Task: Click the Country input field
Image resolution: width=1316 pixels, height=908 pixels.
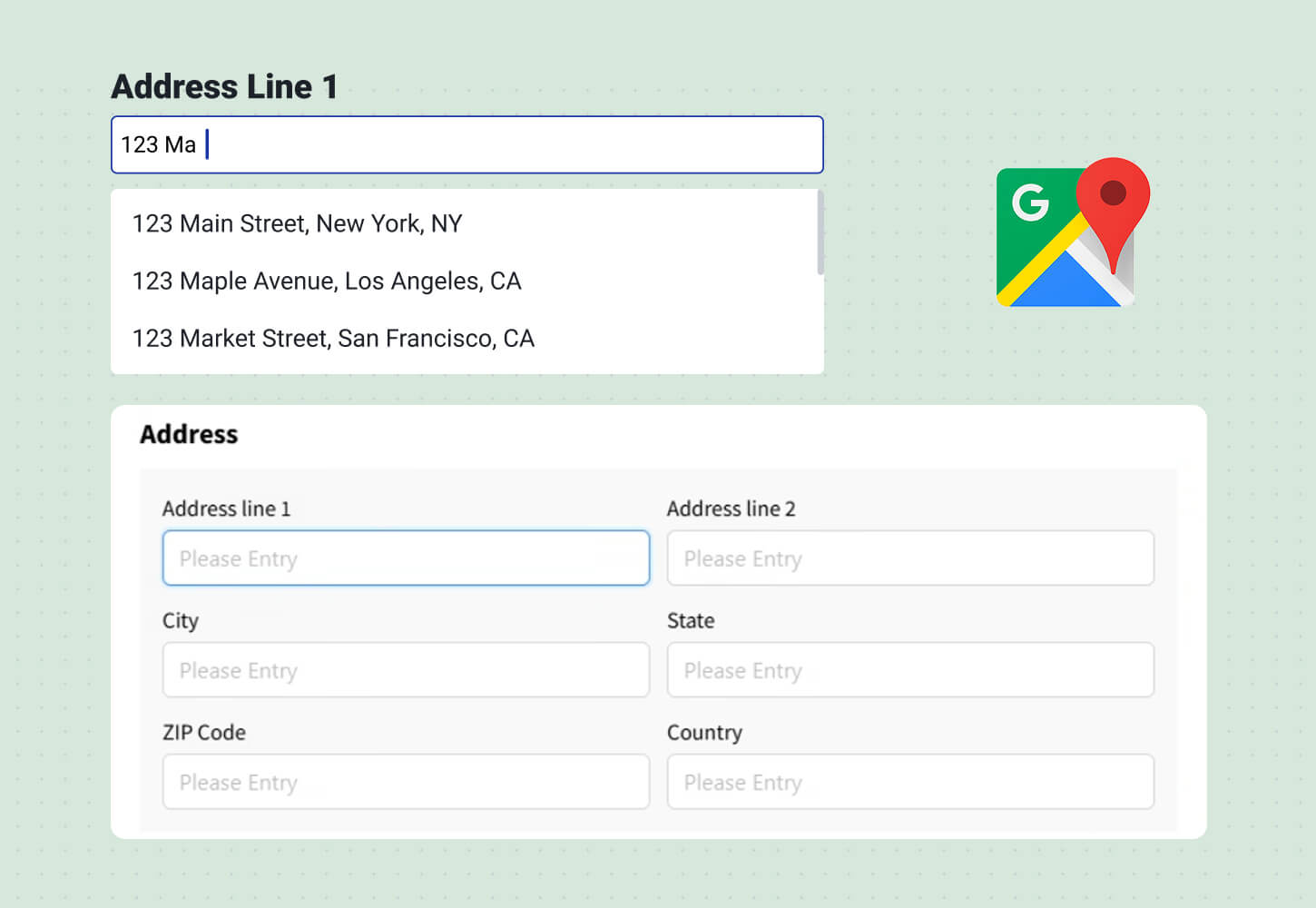Action: click(910, 782)
